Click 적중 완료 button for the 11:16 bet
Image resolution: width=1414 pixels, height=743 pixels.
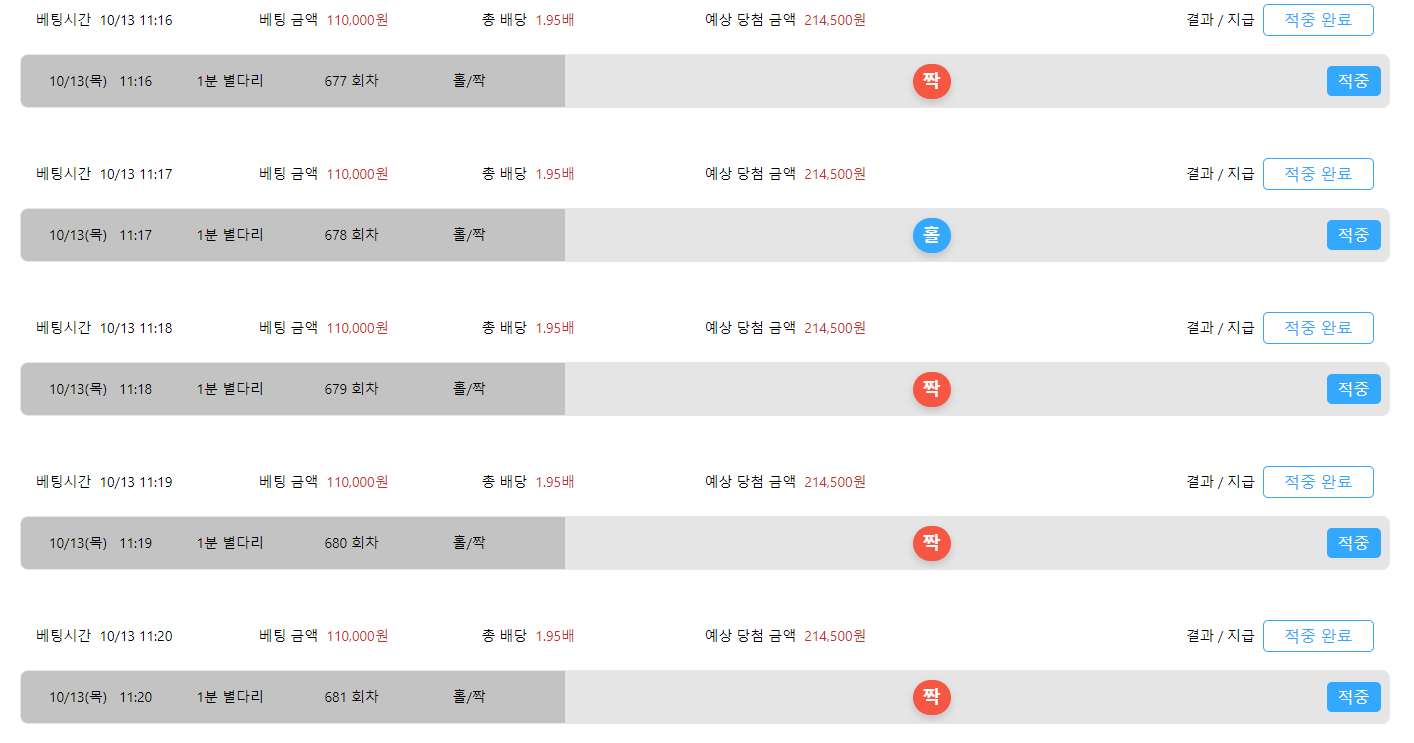tap(1317, 20)
